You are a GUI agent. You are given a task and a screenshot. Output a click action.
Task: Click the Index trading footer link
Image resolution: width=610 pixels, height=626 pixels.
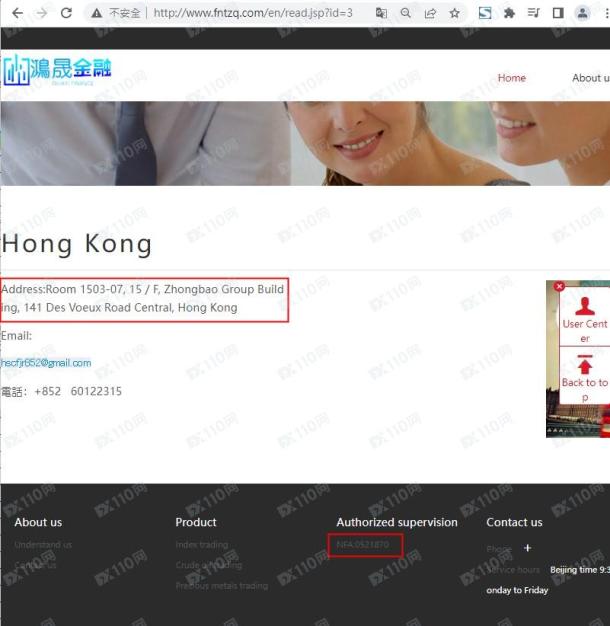[x=202, y=545]
